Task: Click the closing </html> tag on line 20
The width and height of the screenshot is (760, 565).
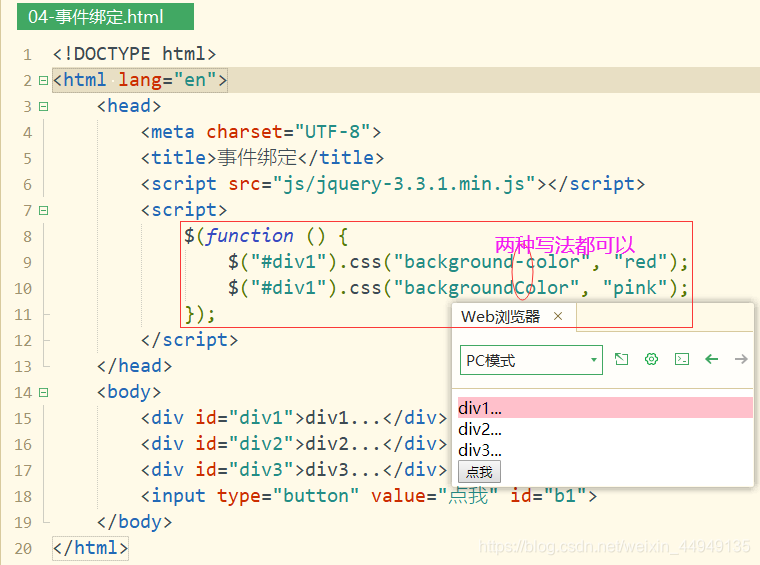Action: point(91,549)
